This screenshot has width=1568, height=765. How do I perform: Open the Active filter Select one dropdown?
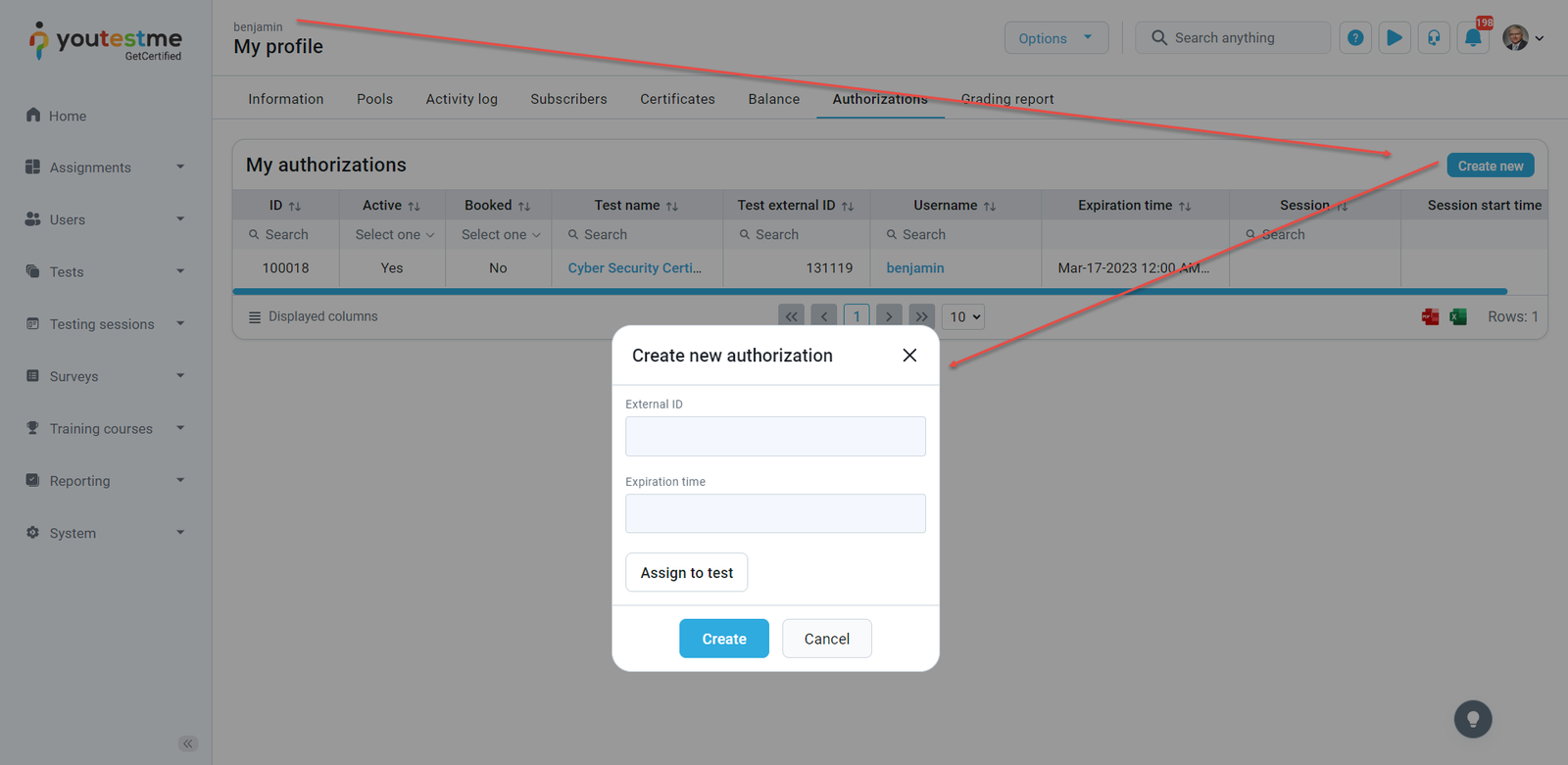pyautogui.click(x=393, y=235)
